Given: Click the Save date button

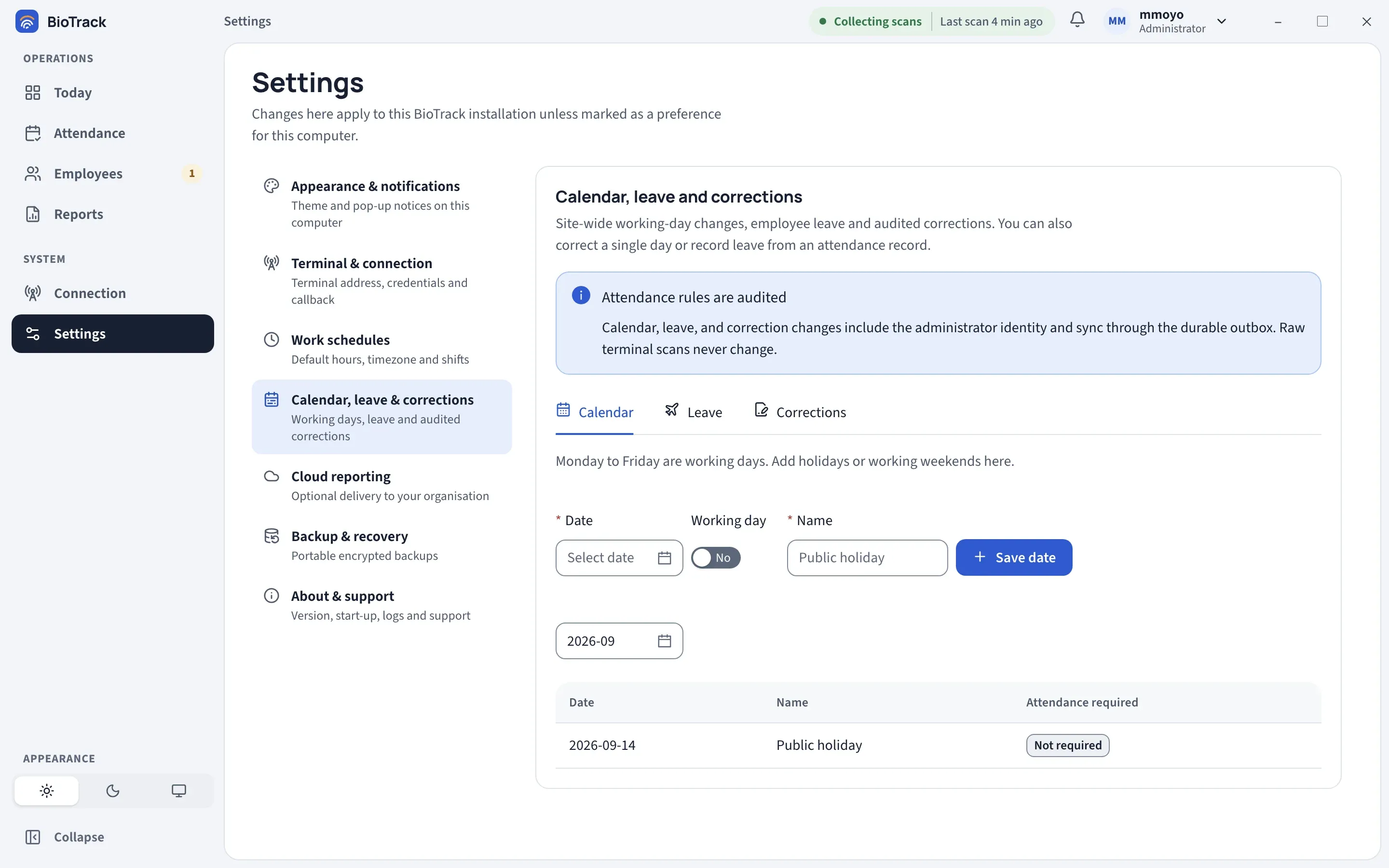Looking at the screenshot, I should pyautogui.click(x=1014, y=557).
